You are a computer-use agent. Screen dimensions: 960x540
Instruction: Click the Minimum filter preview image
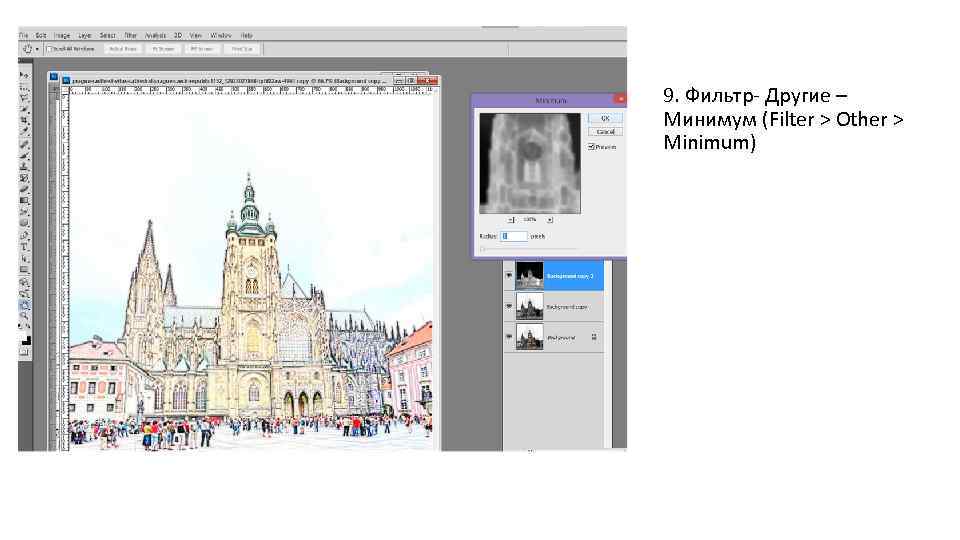(530, 163)
